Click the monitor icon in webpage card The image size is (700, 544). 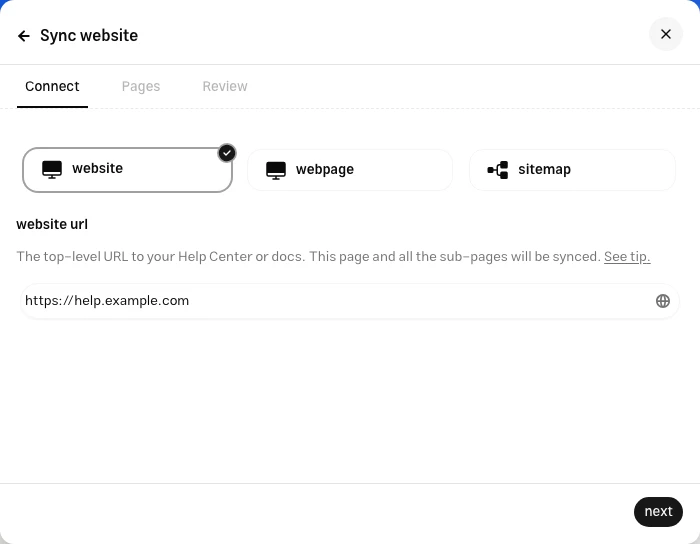tap(275, 170)
